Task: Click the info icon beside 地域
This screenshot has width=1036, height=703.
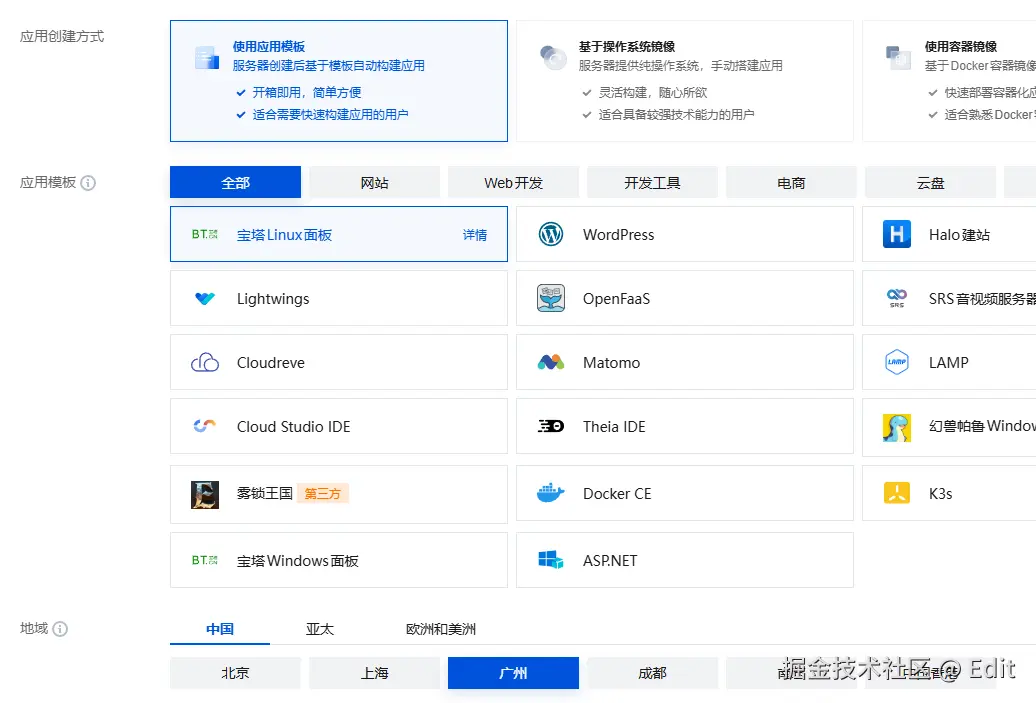Action: [x=60, y=629]
